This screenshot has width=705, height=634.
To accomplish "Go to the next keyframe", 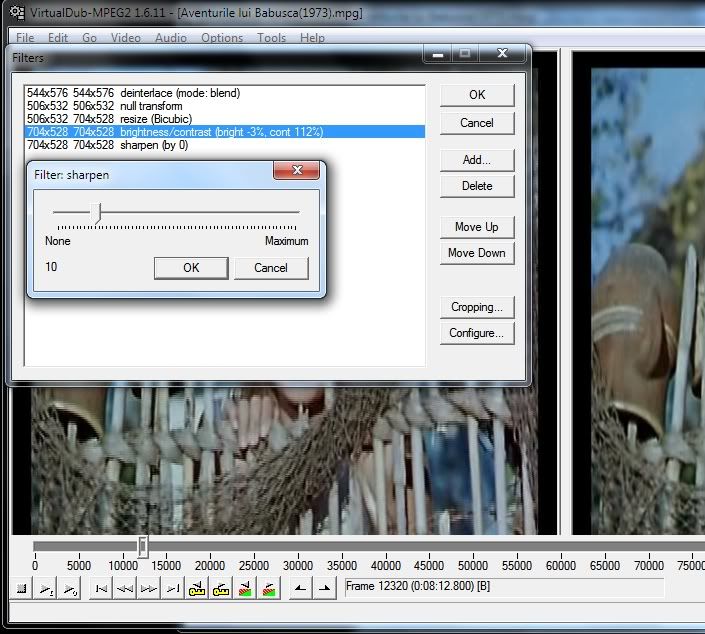I will tap(221, 589).
